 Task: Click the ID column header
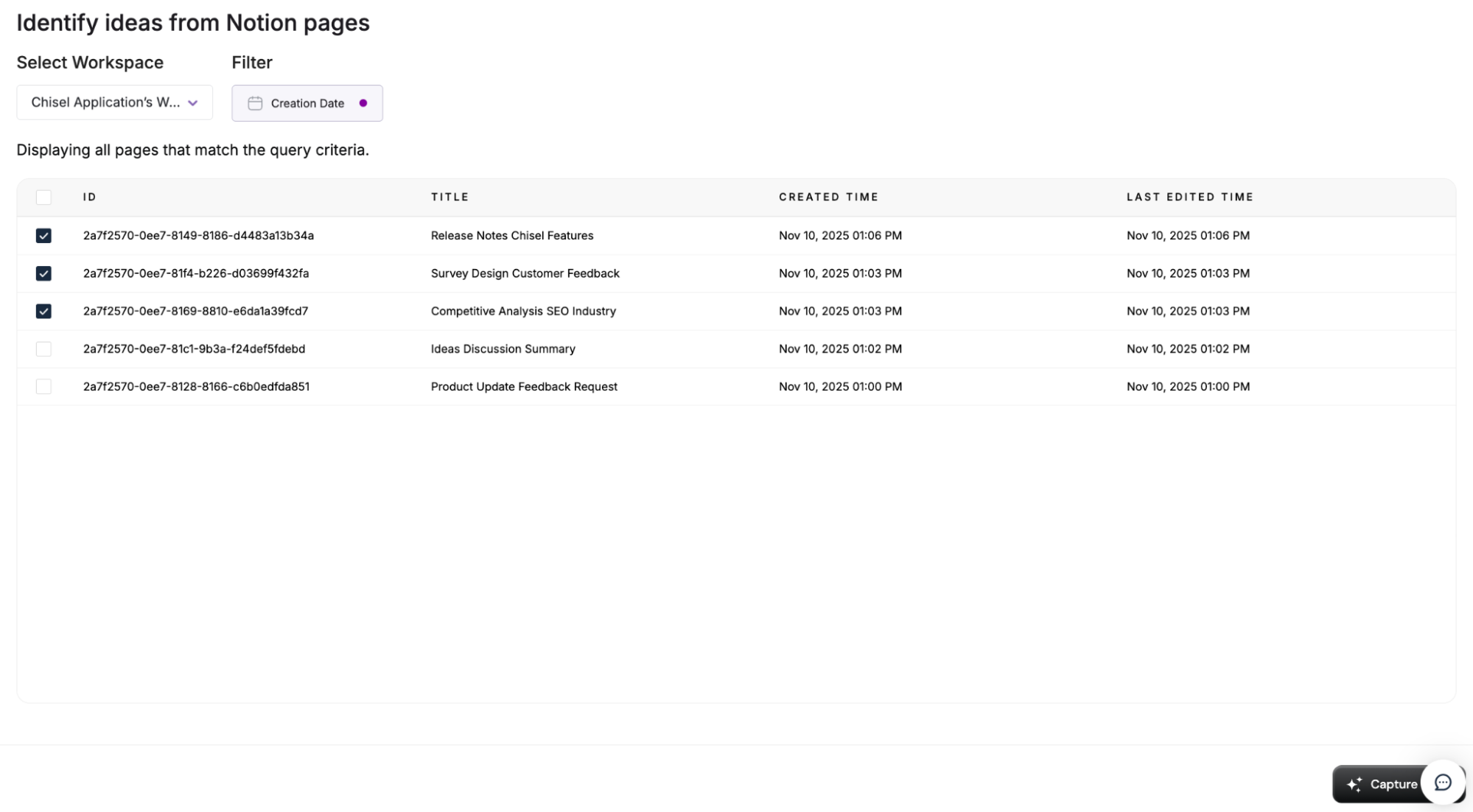89,197
